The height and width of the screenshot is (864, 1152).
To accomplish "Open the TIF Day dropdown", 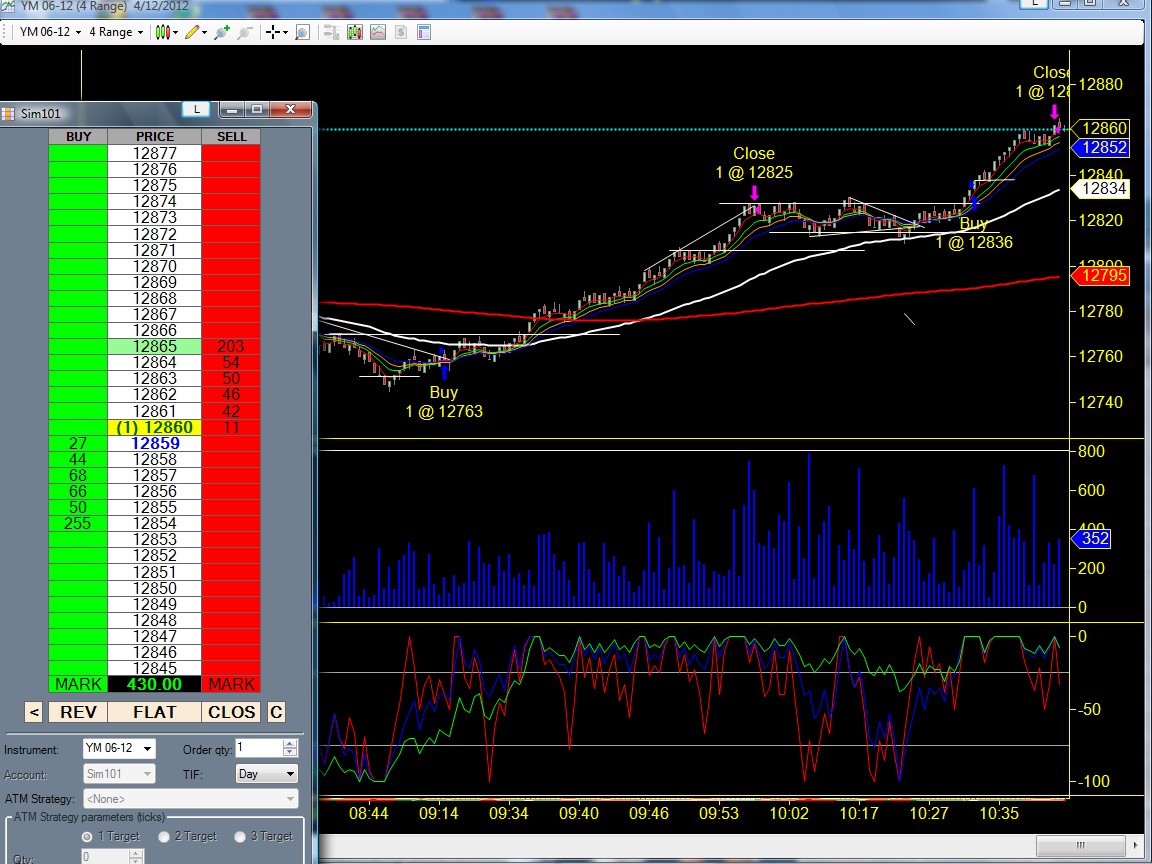I will coord(267,774).
